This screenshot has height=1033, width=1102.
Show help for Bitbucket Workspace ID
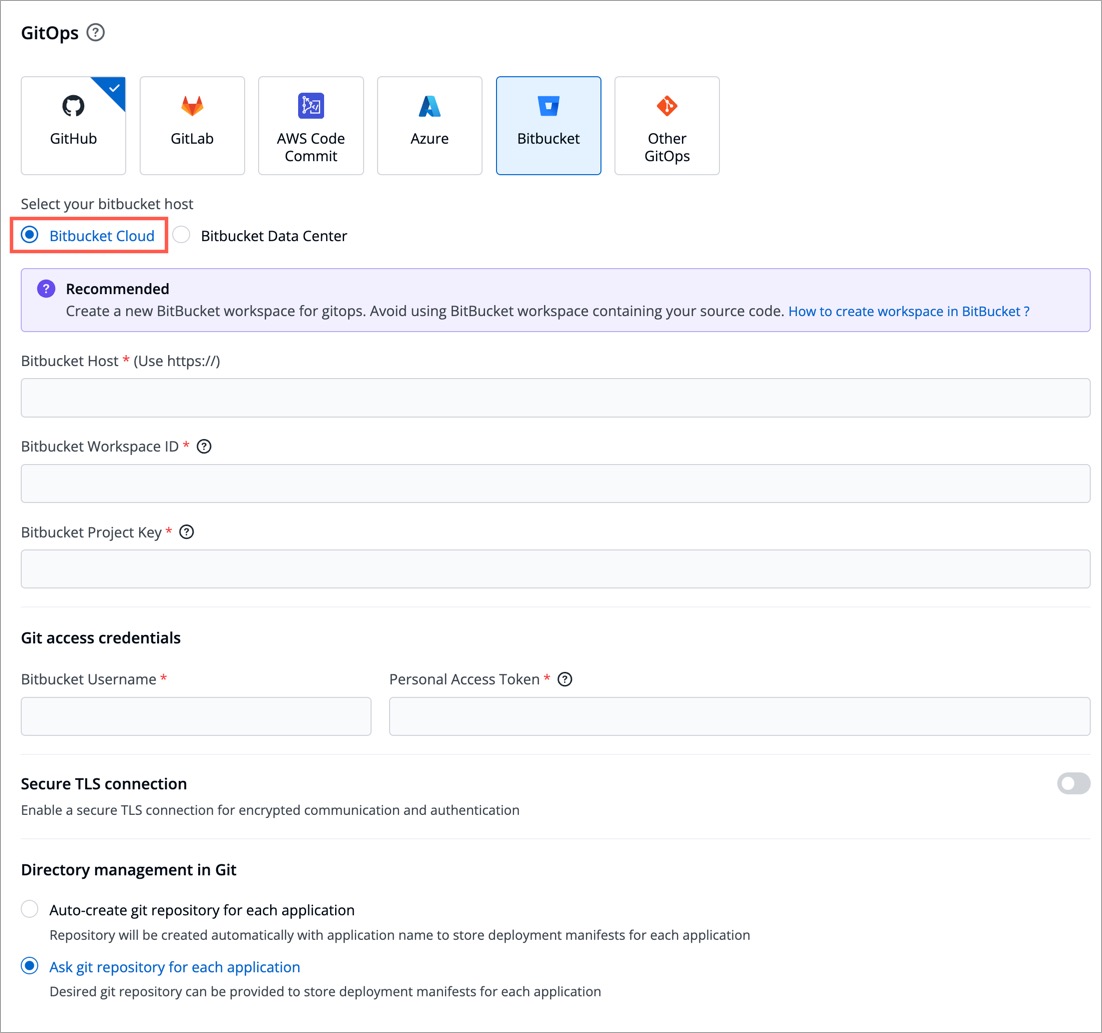(204, 447)
